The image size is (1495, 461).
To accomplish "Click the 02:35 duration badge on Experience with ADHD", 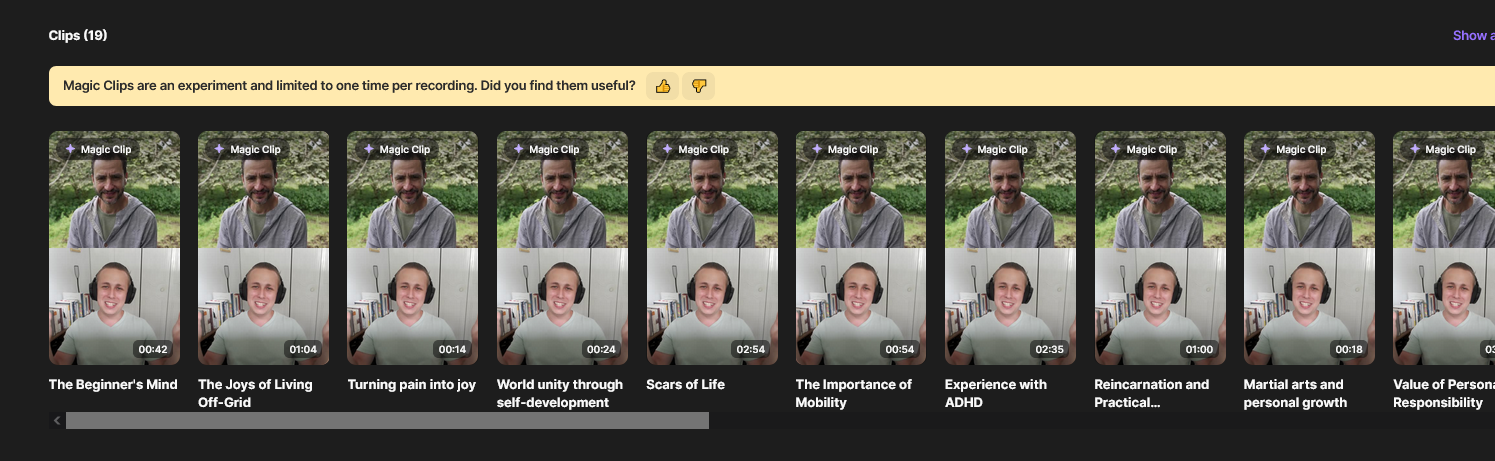I will coord(1050,350).
